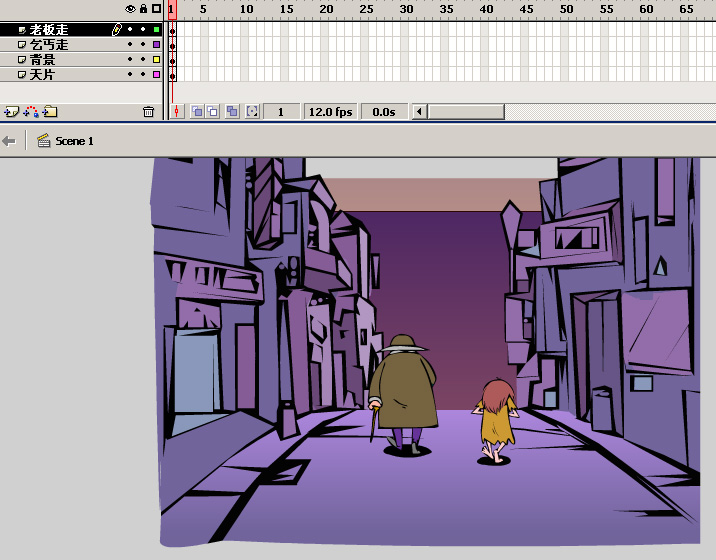Click frame 20 on the timeline ruler

click(325, 9)
